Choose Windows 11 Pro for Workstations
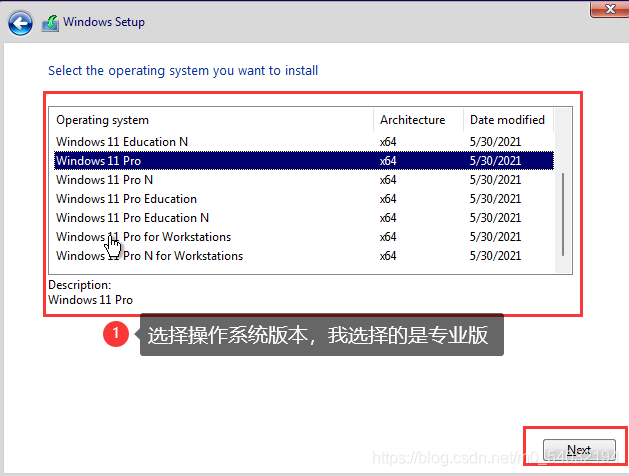This screenshot has width=629, height=476. [x=304, y=237]
